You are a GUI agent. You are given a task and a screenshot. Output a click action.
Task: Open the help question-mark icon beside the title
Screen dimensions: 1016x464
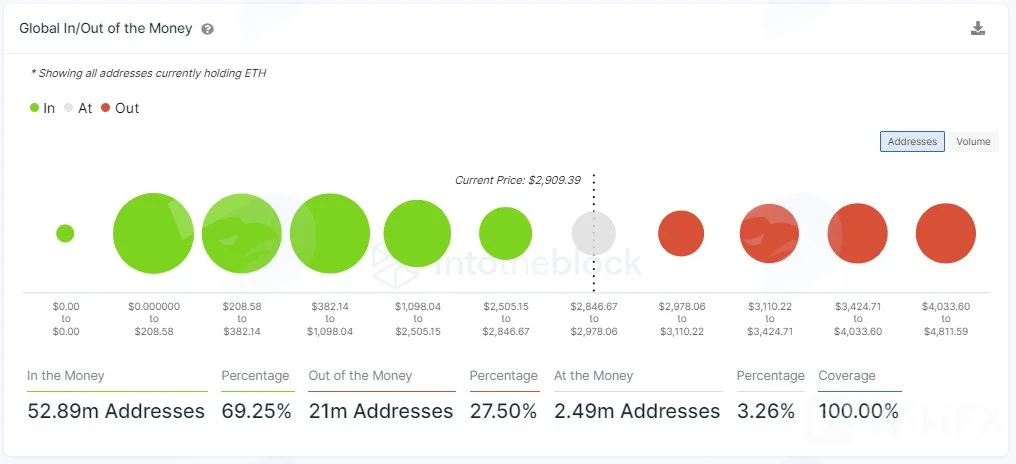(207, 29)
